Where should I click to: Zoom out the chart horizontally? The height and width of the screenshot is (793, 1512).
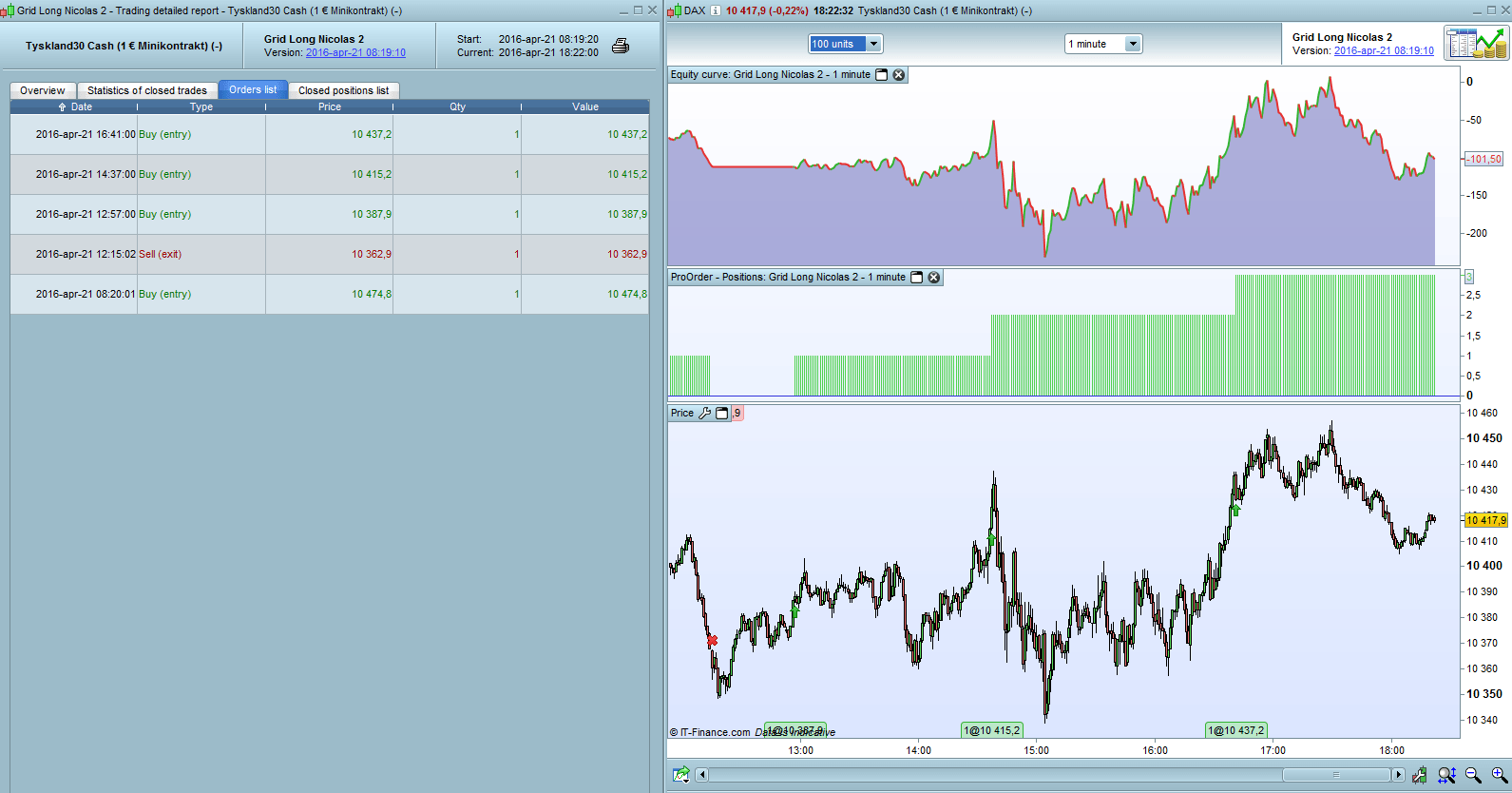click(x=1473, y=775)
